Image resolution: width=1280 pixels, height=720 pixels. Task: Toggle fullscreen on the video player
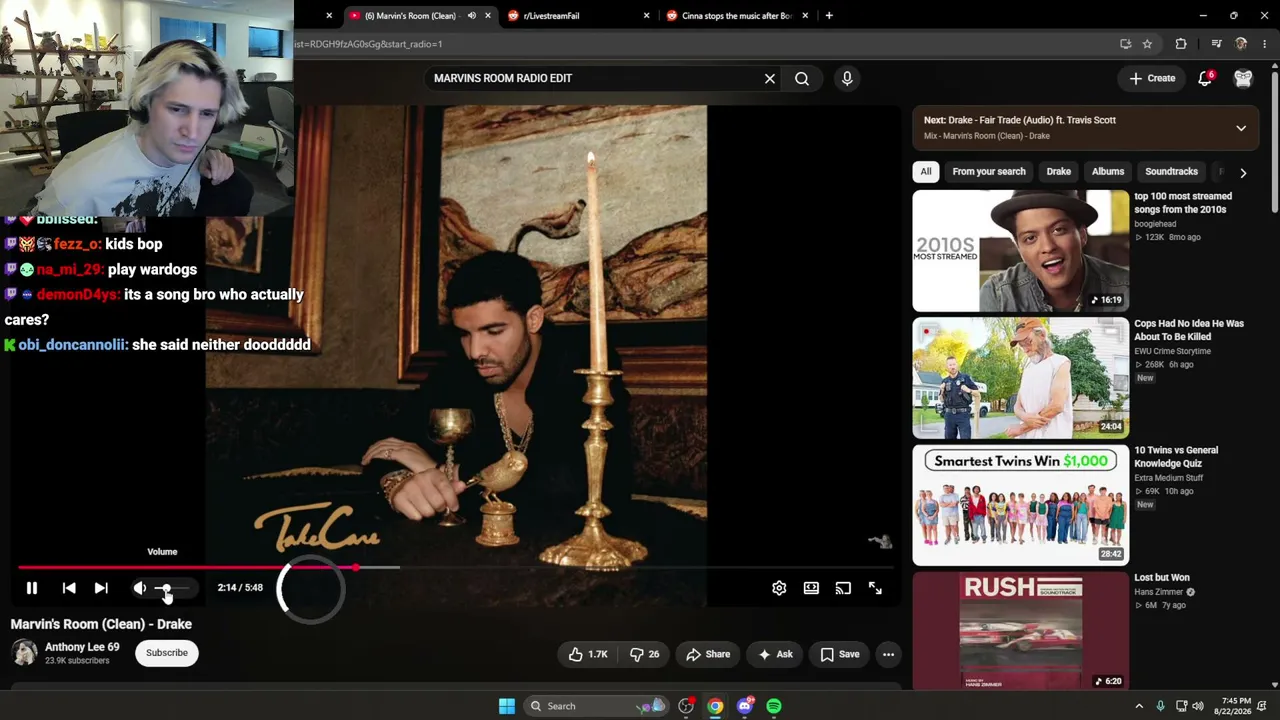pos(875,588)
